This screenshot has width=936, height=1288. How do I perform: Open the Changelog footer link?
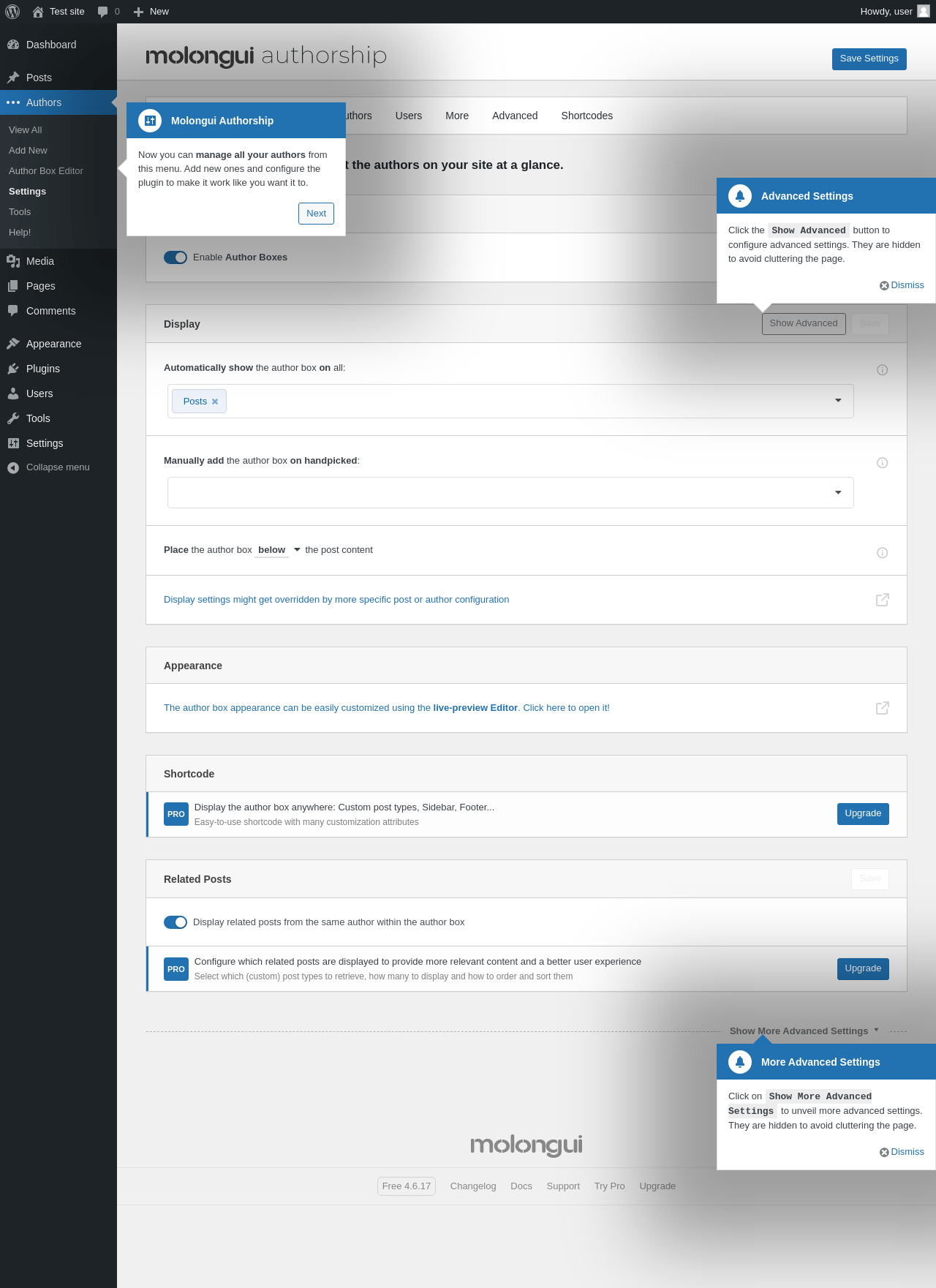[473, 1186]
